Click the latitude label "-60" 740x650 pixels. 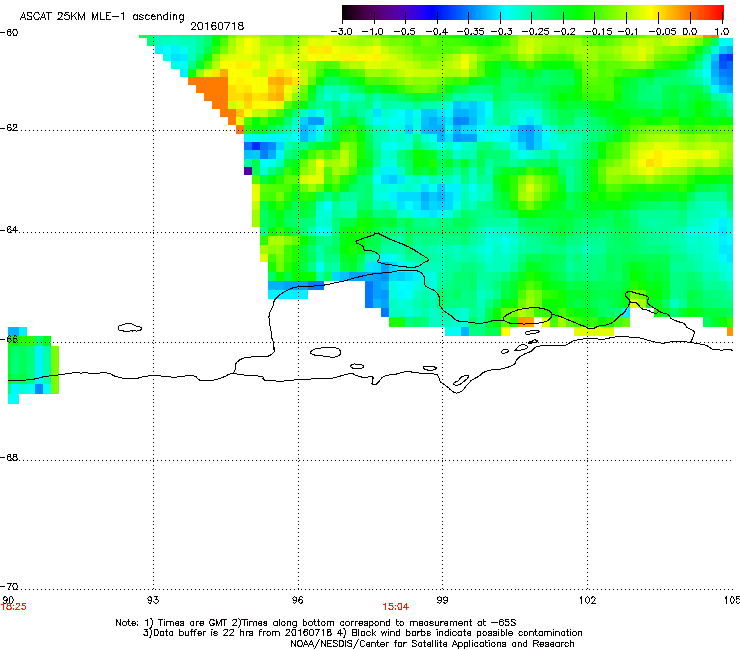pos(9,33)
